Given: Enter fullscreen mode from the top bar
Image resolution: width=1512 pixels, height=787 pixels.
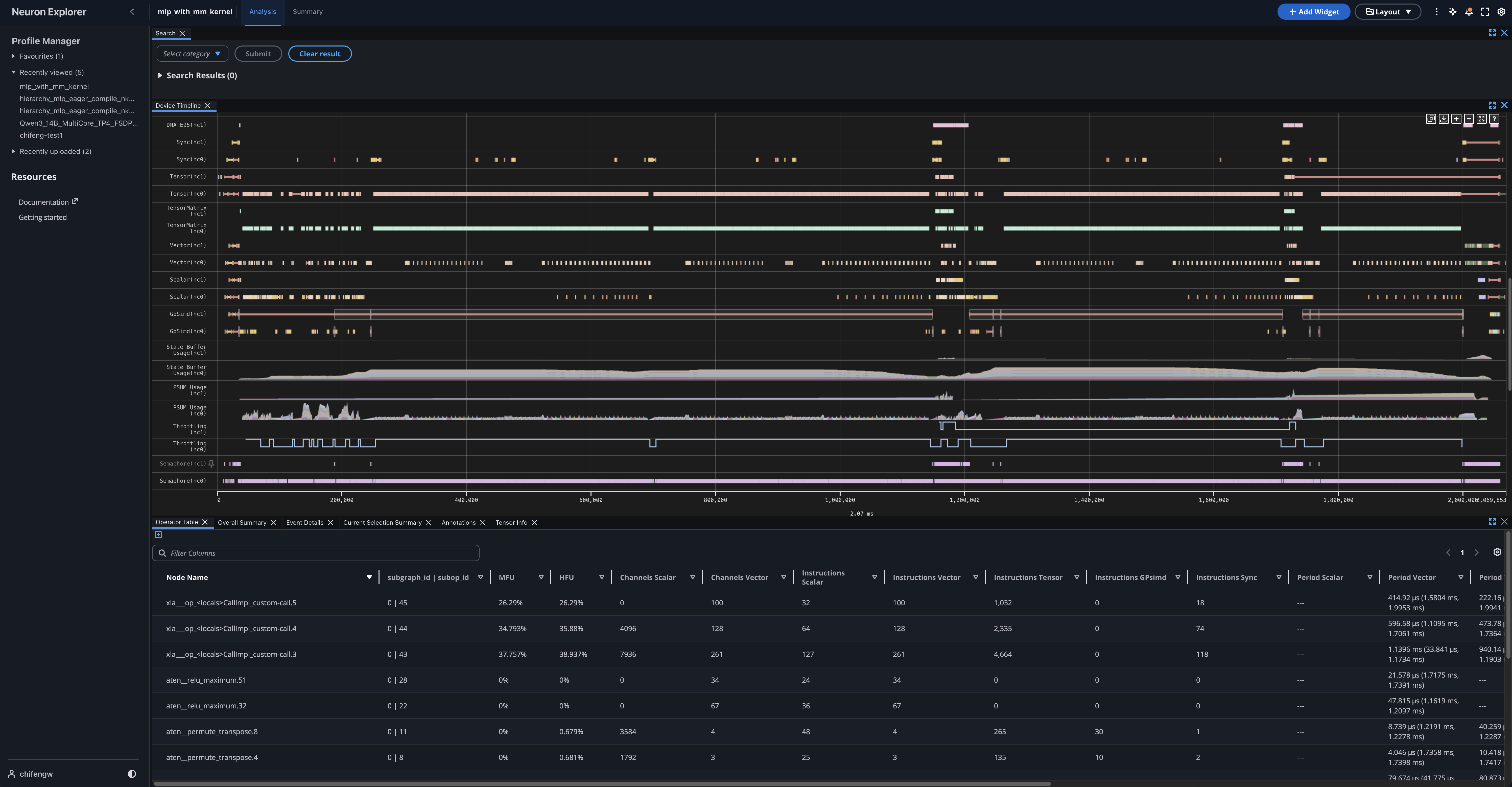Looking at the screenshot, I should pyautogui.click(x=1485, y=12).
